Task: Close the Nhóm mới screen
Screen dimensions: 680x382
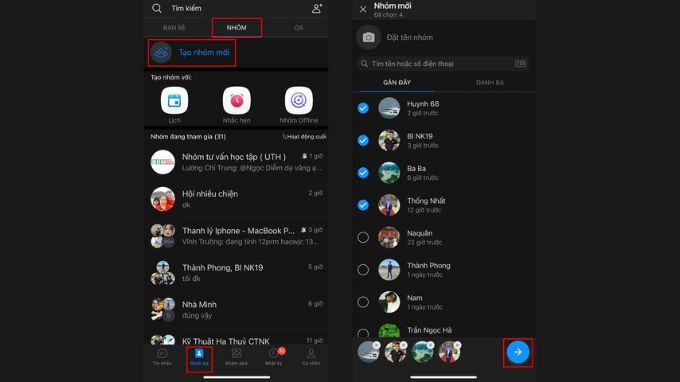Action: (x=363, y=9)
